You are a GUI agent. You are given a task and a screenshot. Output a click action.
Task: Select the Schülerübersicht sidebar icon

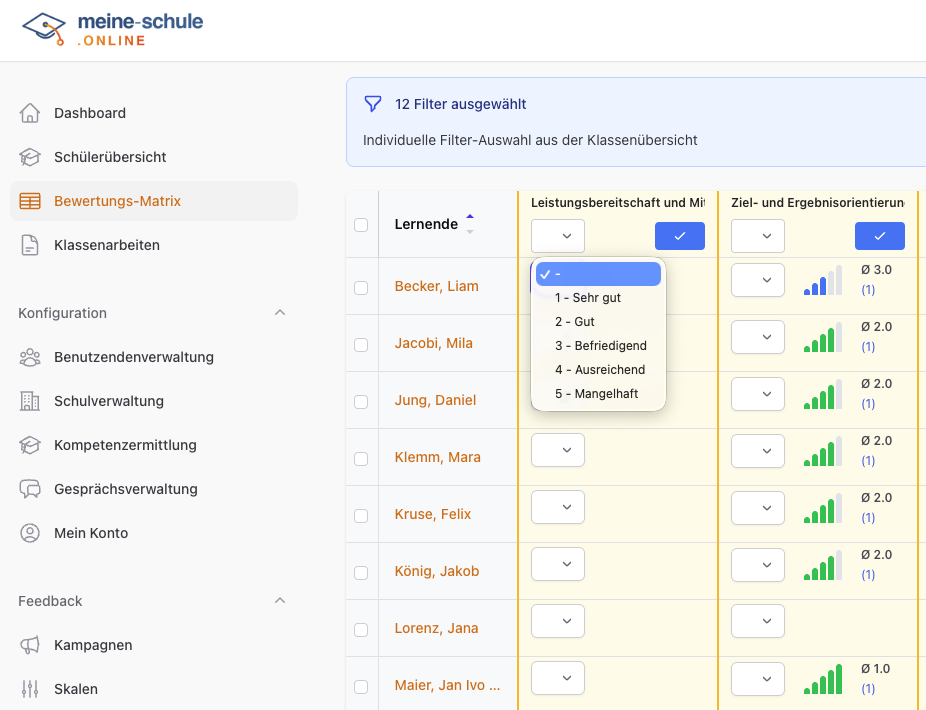pyautogui.click(x=30, y=157)
